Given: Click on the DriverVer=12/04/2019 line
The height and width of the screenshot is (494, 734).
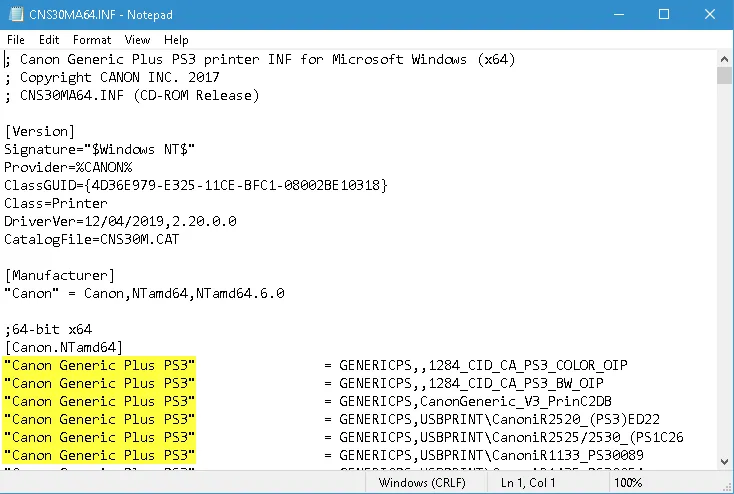Looking at the screenshot, I should [120, 221].
